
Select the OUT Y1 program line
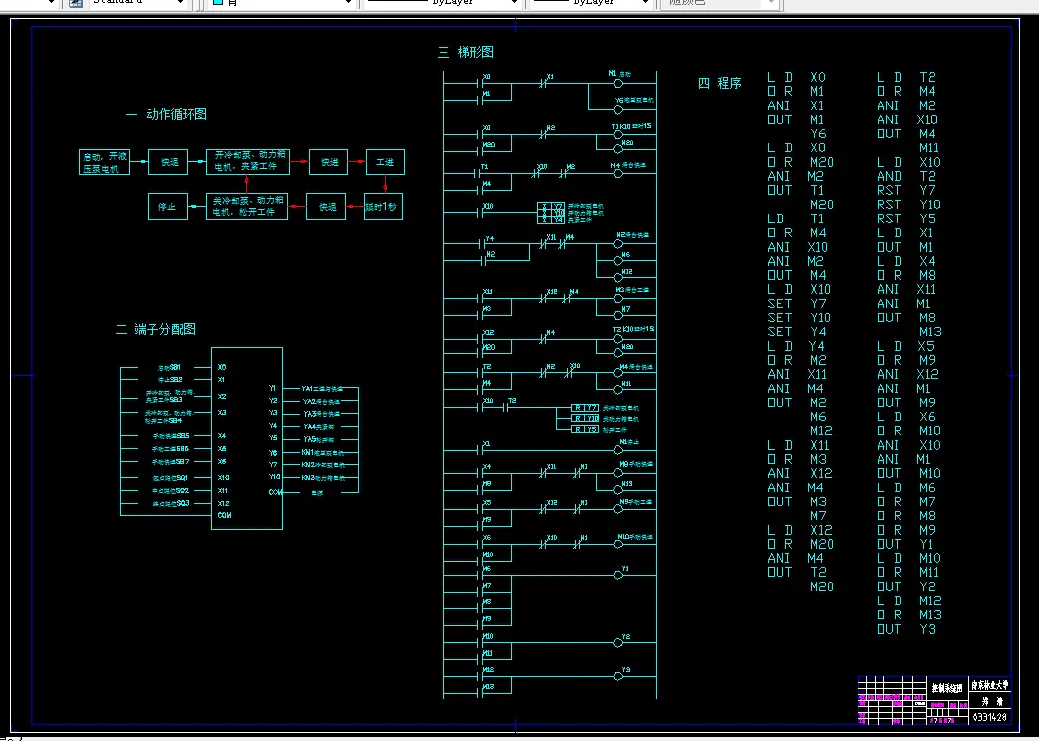tap(905, 544)
